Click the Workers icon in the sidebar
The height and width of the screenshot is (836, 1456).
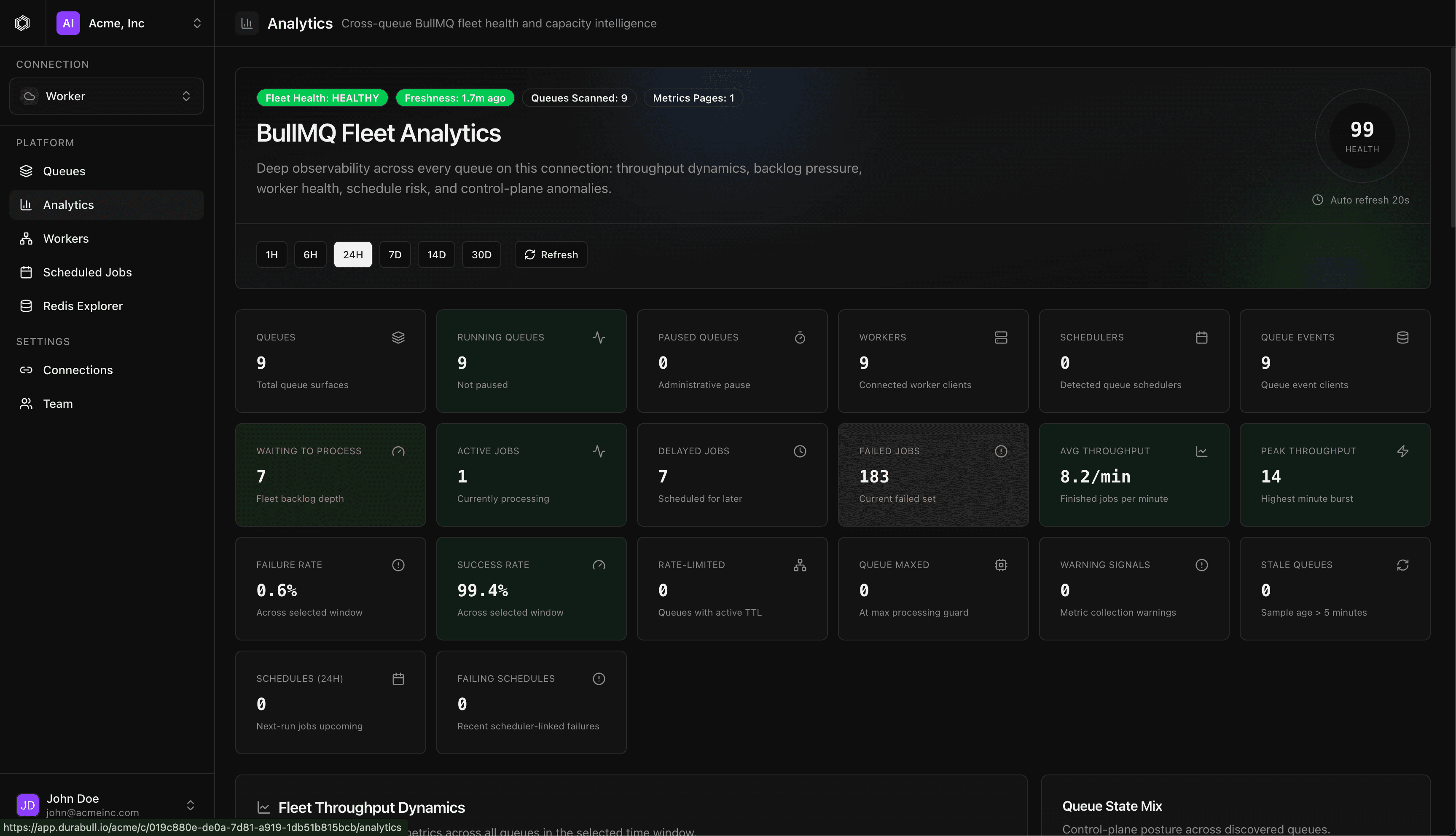point(27,238)
